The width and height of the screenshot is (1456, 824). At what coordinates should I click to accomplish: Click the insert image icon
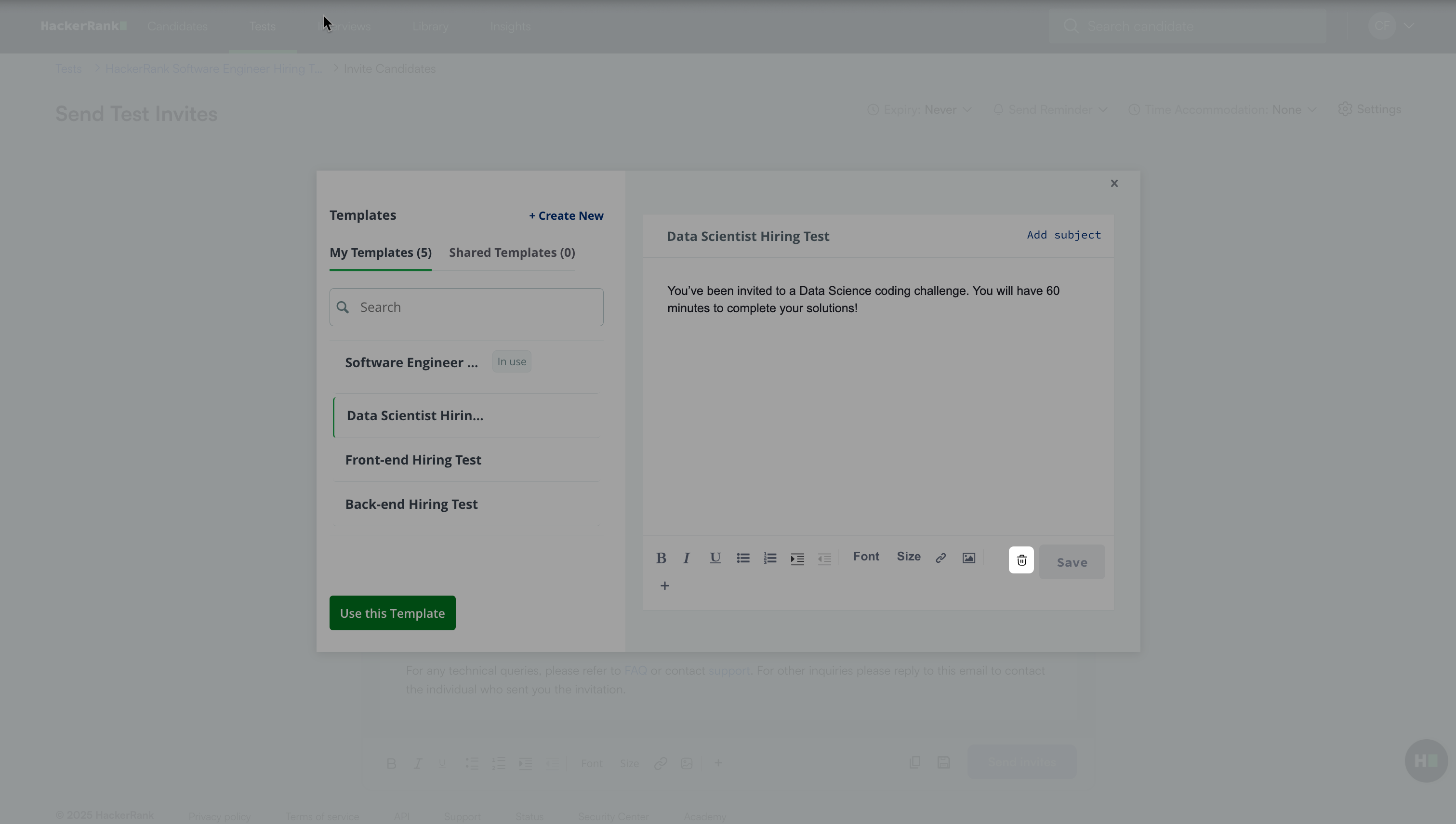[x=968, y=558]
